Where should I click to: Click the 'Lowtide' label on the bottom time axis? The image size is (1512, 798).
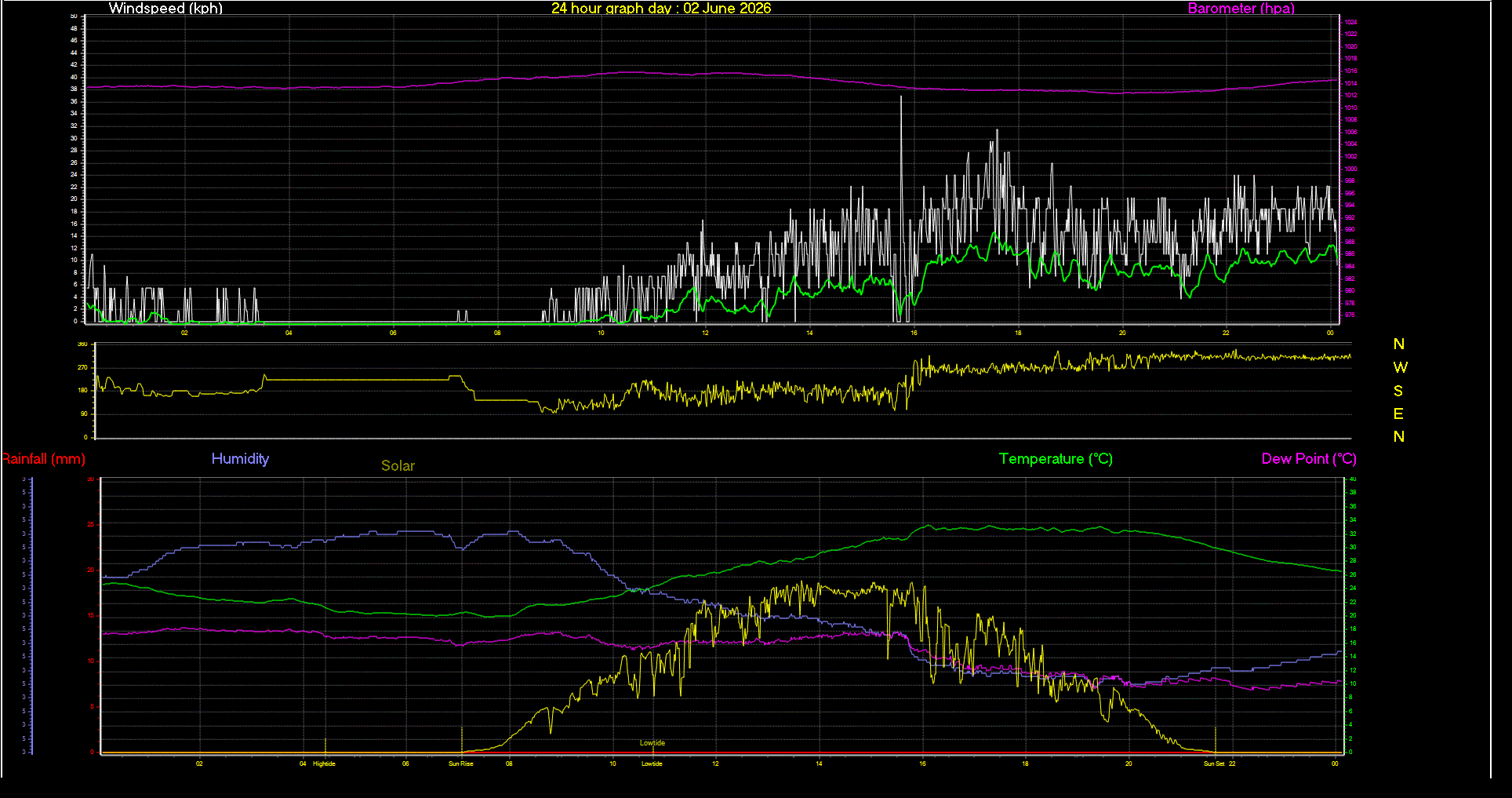(x=652, y=763)
